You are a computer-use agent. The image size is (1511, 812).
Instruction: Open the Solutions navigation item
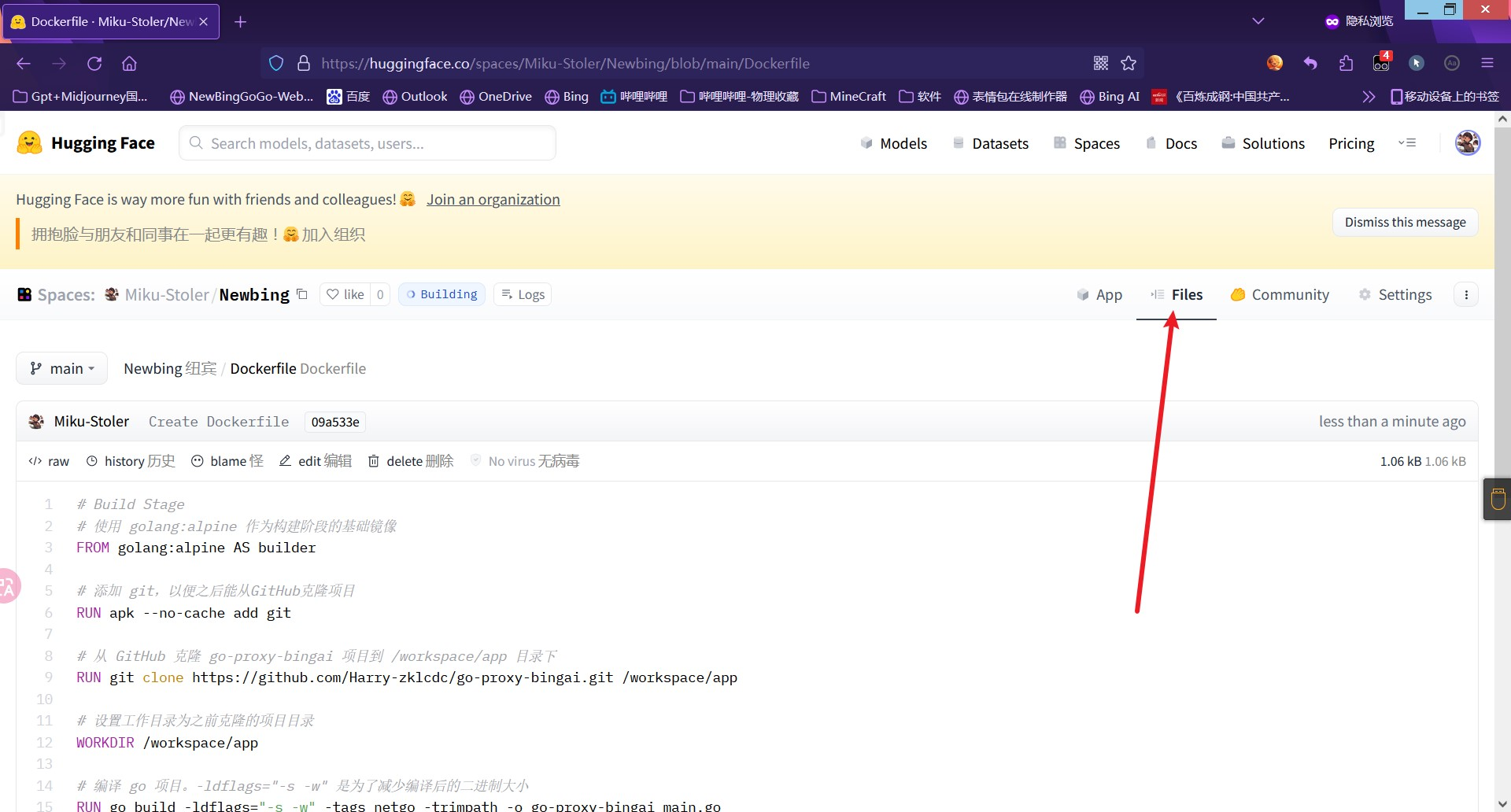coord(1263,143)
